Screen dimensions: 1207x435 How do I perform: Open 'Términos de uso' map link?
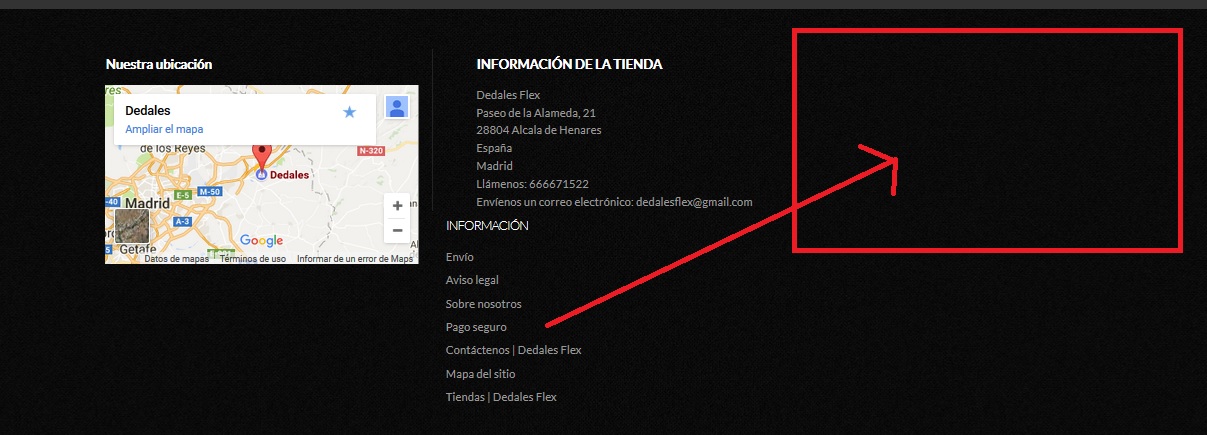click(253, 259)
